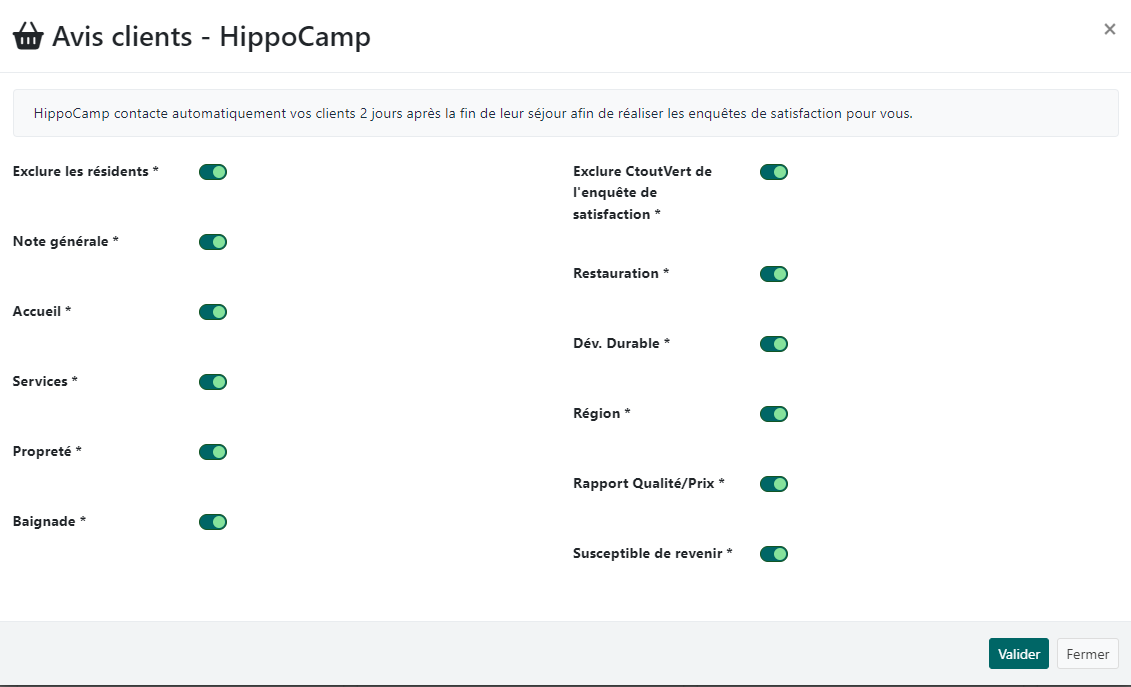Click the Fermer button

[1087, 654]
